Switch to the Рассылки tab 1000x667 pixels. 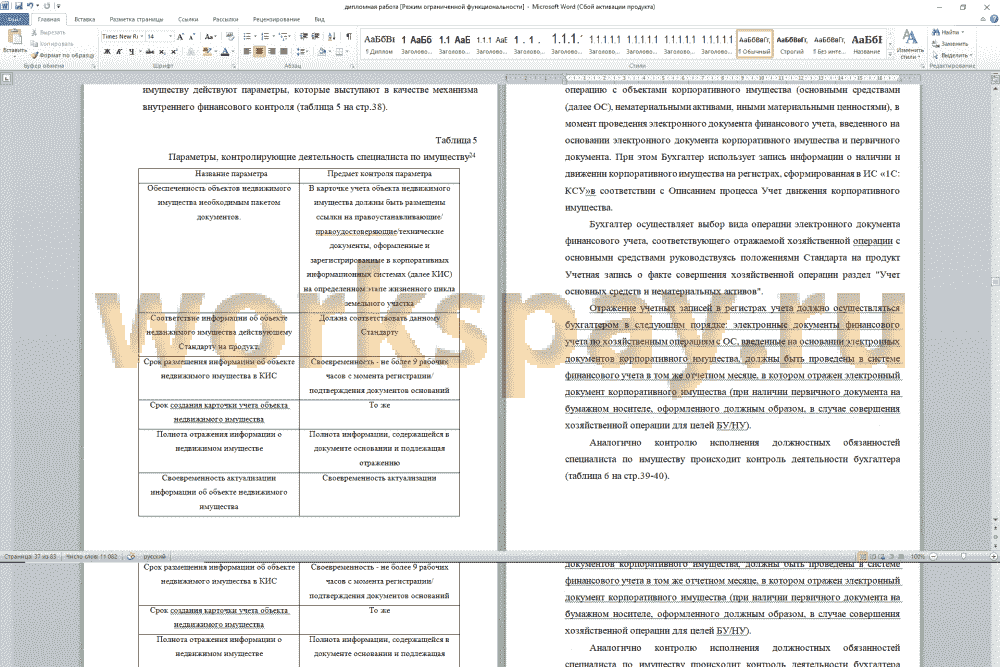tap(225, 20)
